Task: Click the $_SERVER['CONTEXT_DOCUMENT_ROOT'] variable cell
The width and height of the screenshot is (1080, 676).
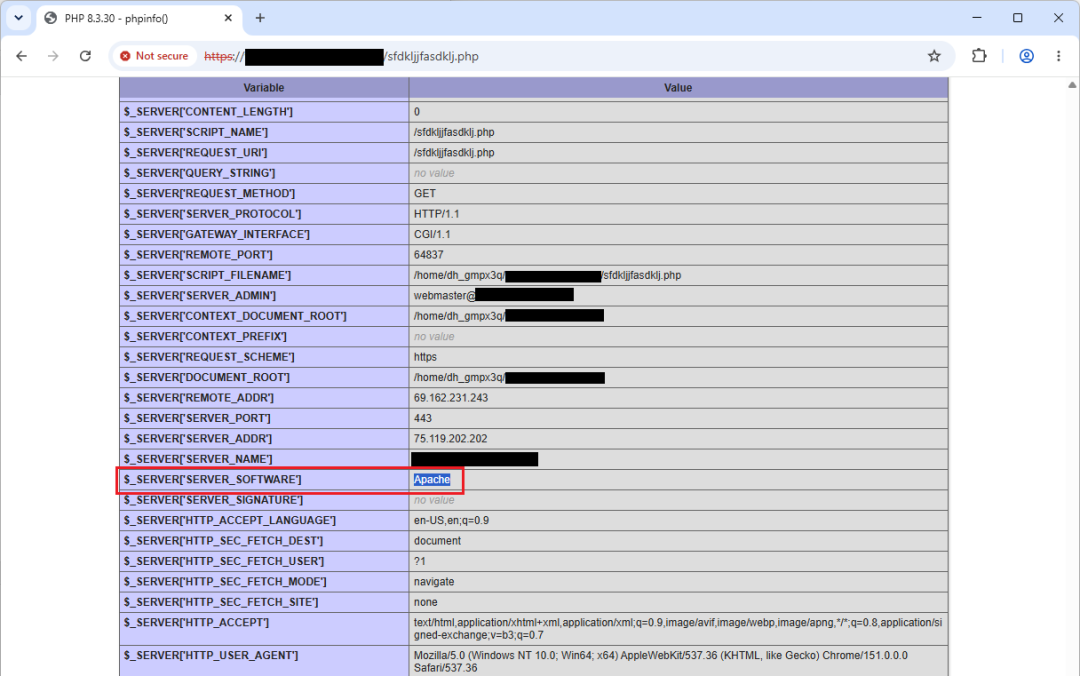Action: [x=264, y=316]
